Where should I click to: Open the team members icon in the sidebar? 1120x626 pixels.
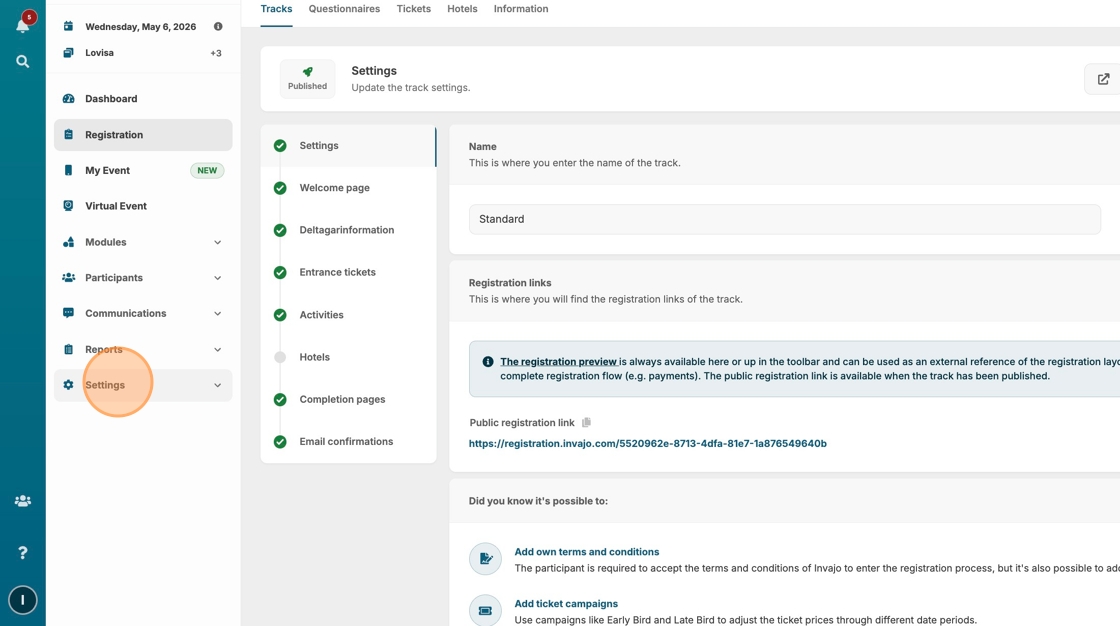pos(23,501)
